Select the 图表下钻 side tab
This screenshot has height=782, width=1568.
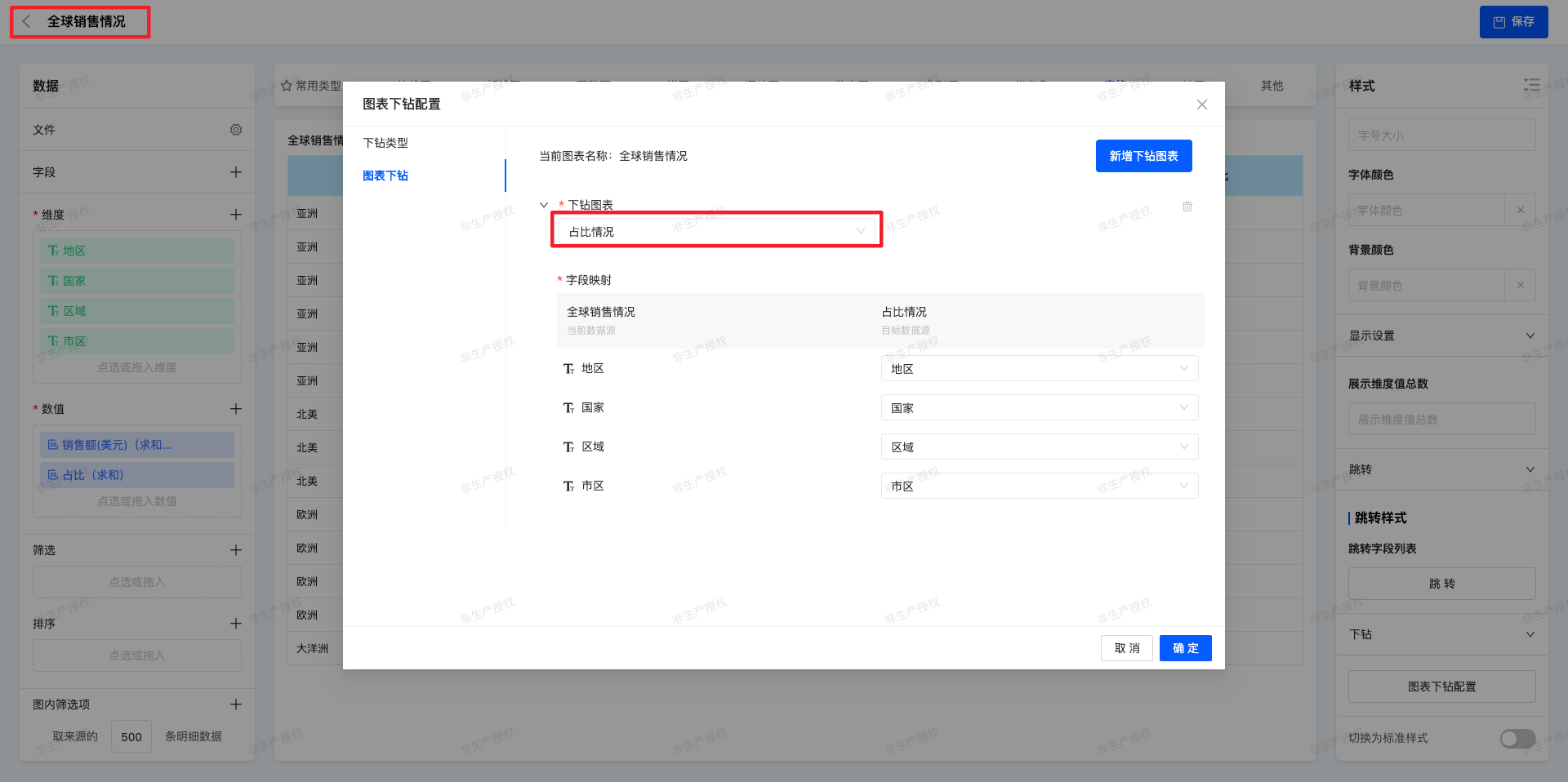(385, 176)
